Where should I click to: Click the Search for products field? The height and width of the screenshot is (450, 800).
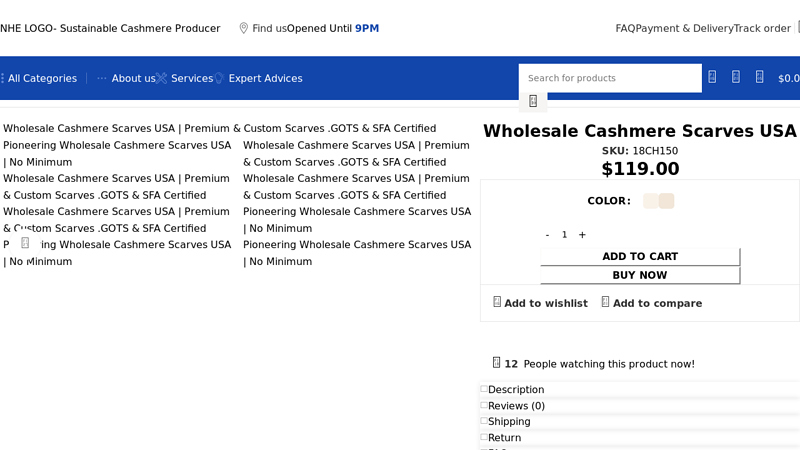click(x=610, y=78)
